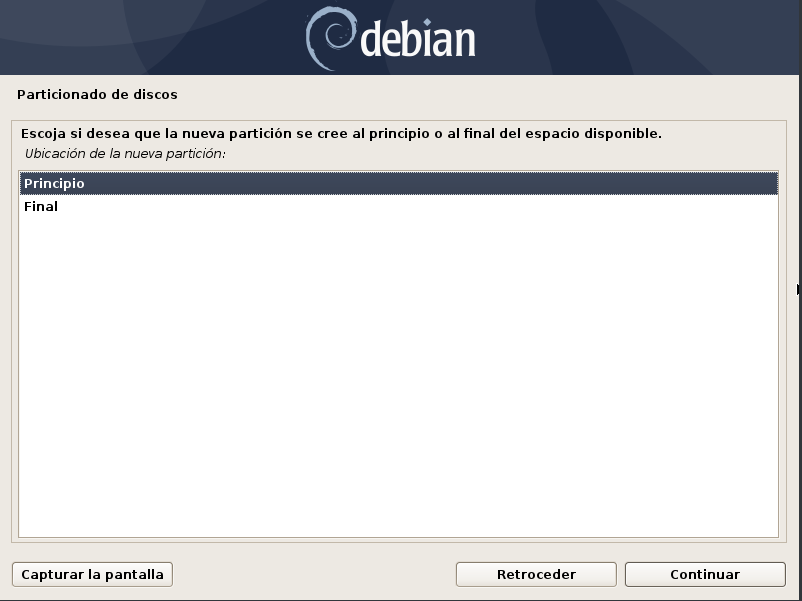Click the letter d starting the debian wordmark
This screenshot has height=601, width=802.
(372, 38)
